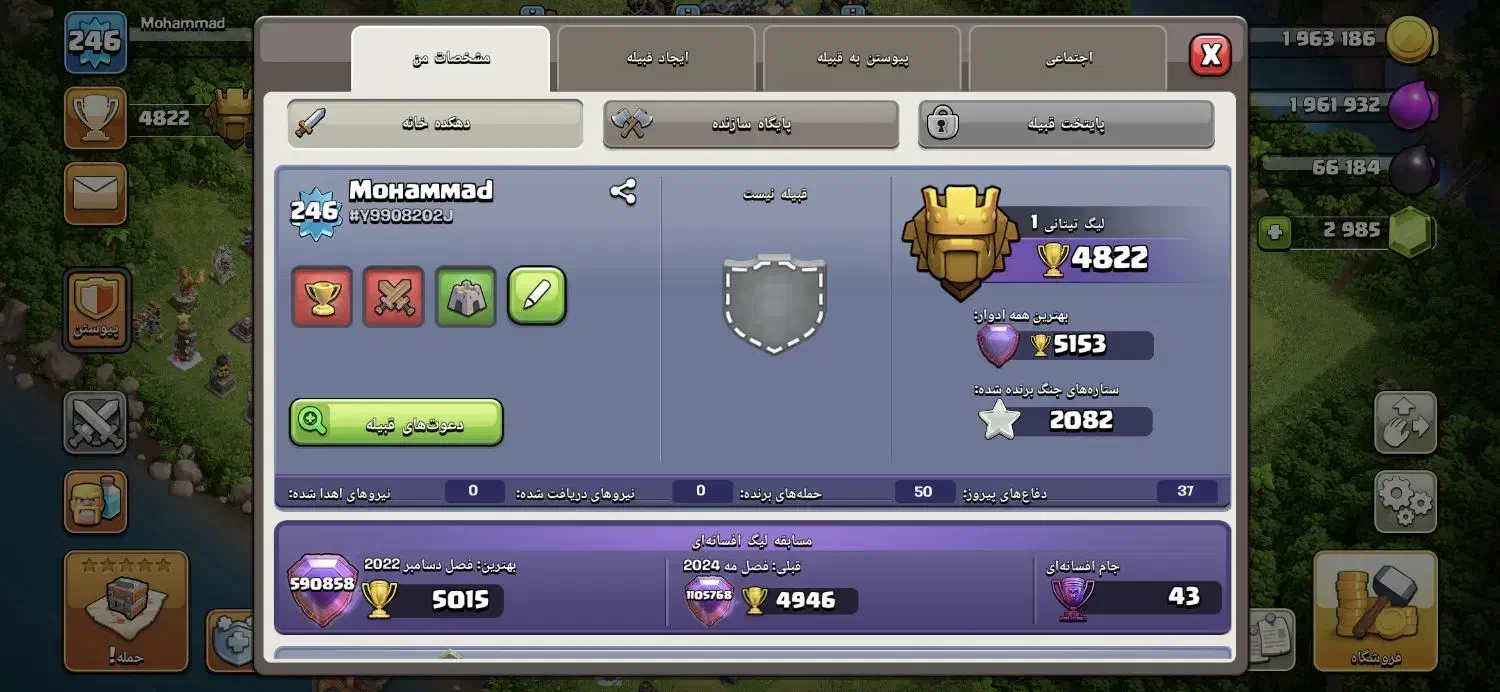Tap the green plus next to gems
This screenshot has height=692, width=1500.
1275,233
